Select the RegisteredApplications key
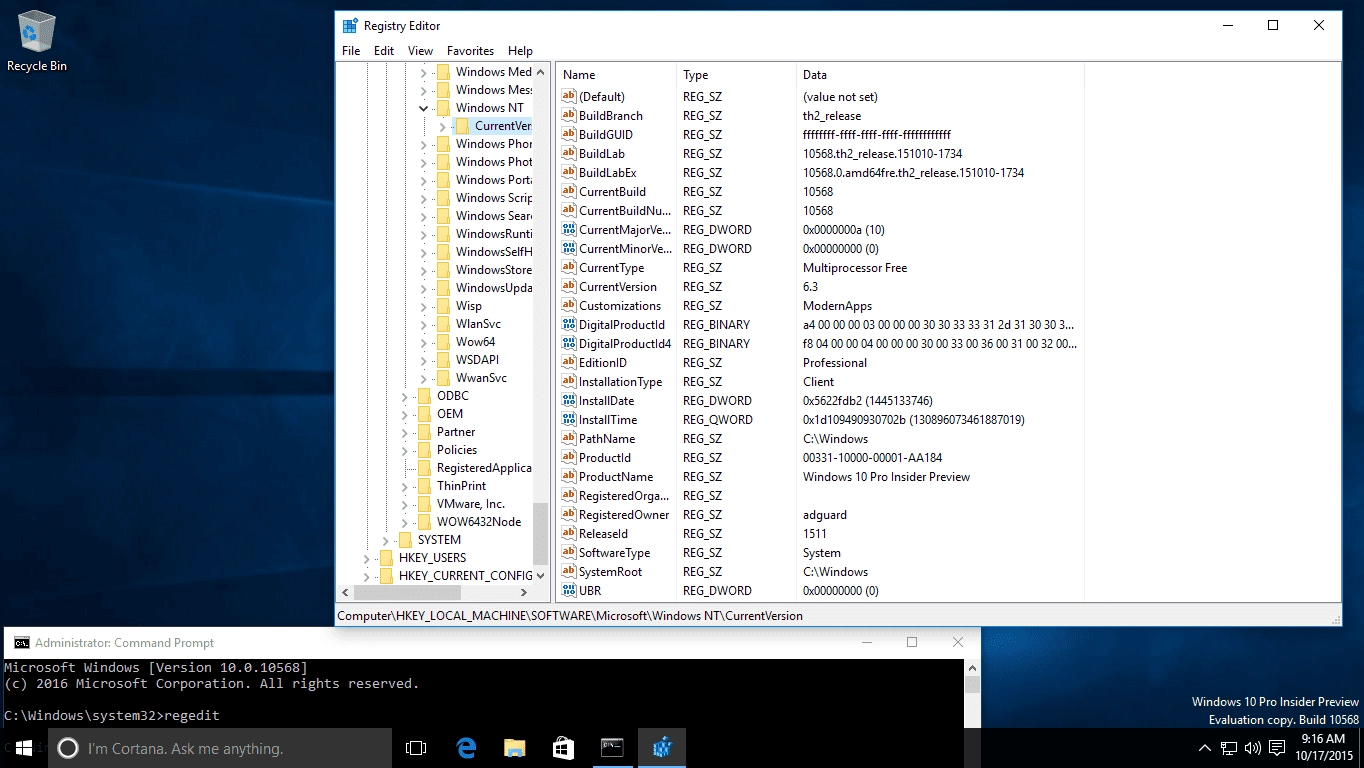Screen dimensions: 1364x768 coord(484,468)
